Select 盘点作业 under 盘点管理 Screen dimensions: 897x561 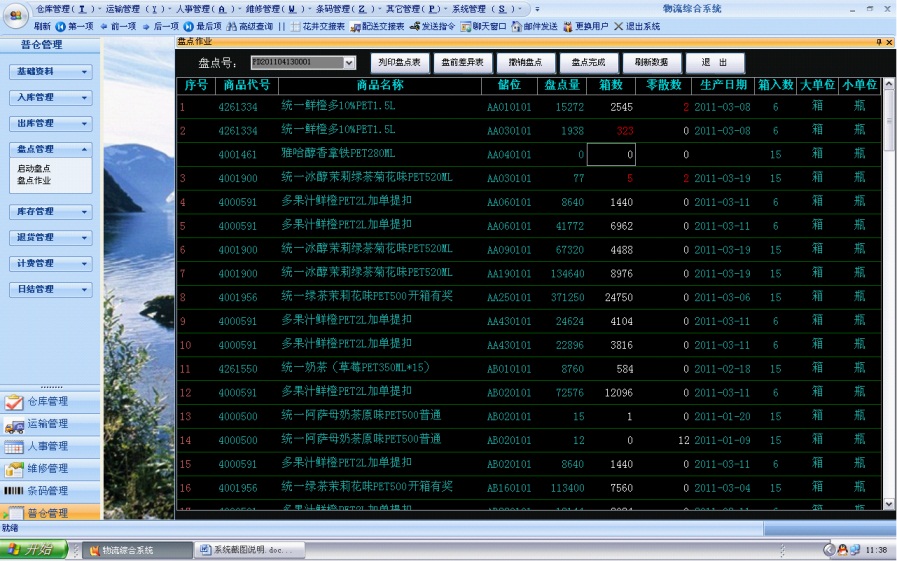[x=34, y=180]
